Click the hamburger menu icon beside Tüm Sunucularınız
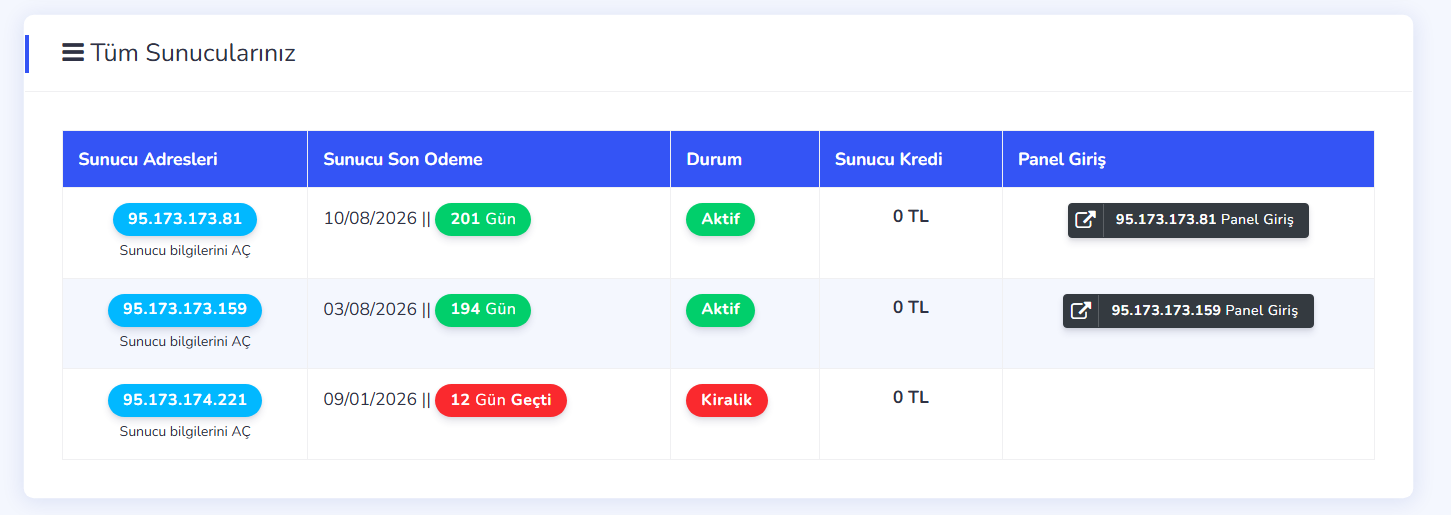 coord(73,53)
